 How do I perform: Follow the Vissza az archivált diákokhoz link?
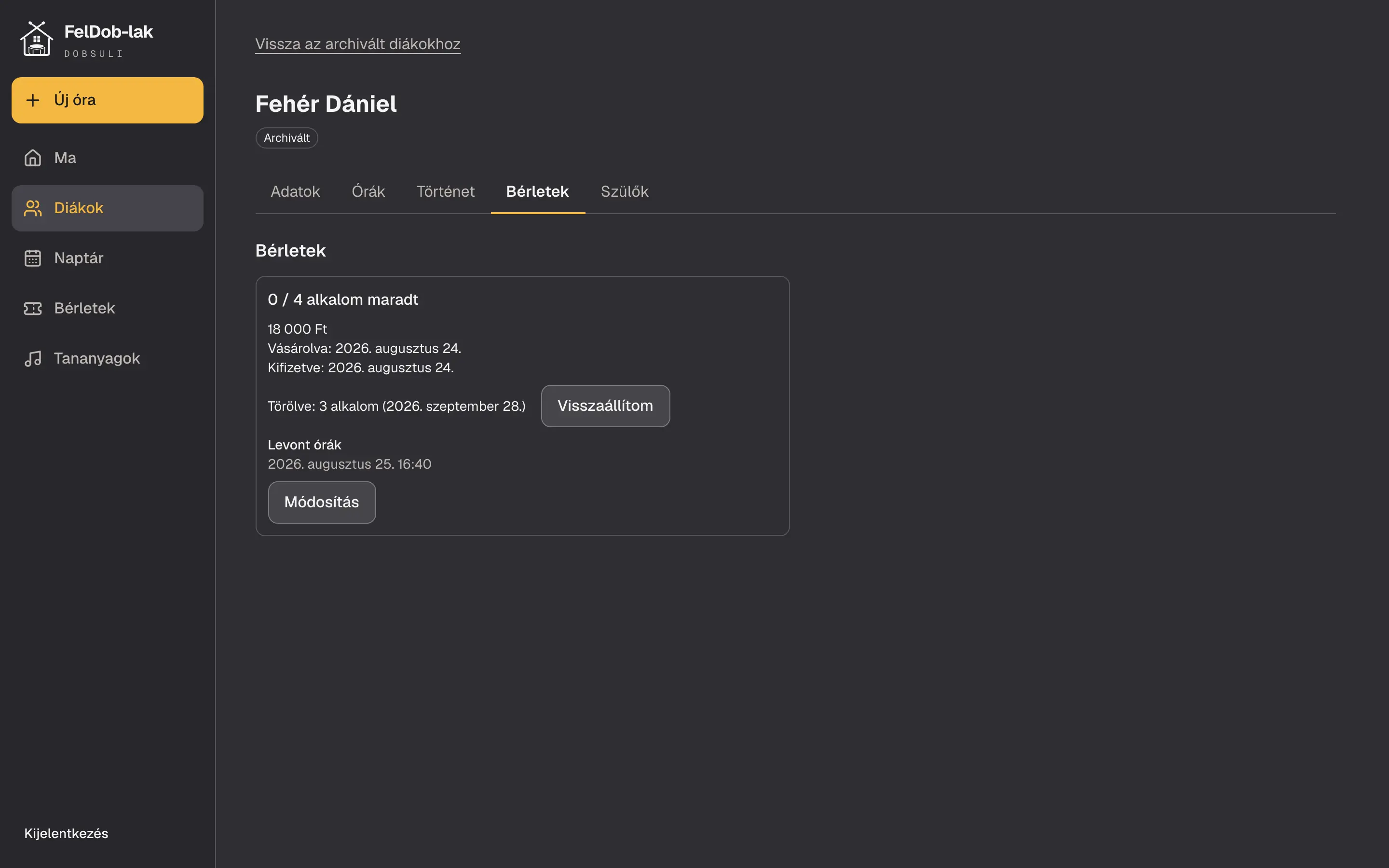(x=357, y=44)
